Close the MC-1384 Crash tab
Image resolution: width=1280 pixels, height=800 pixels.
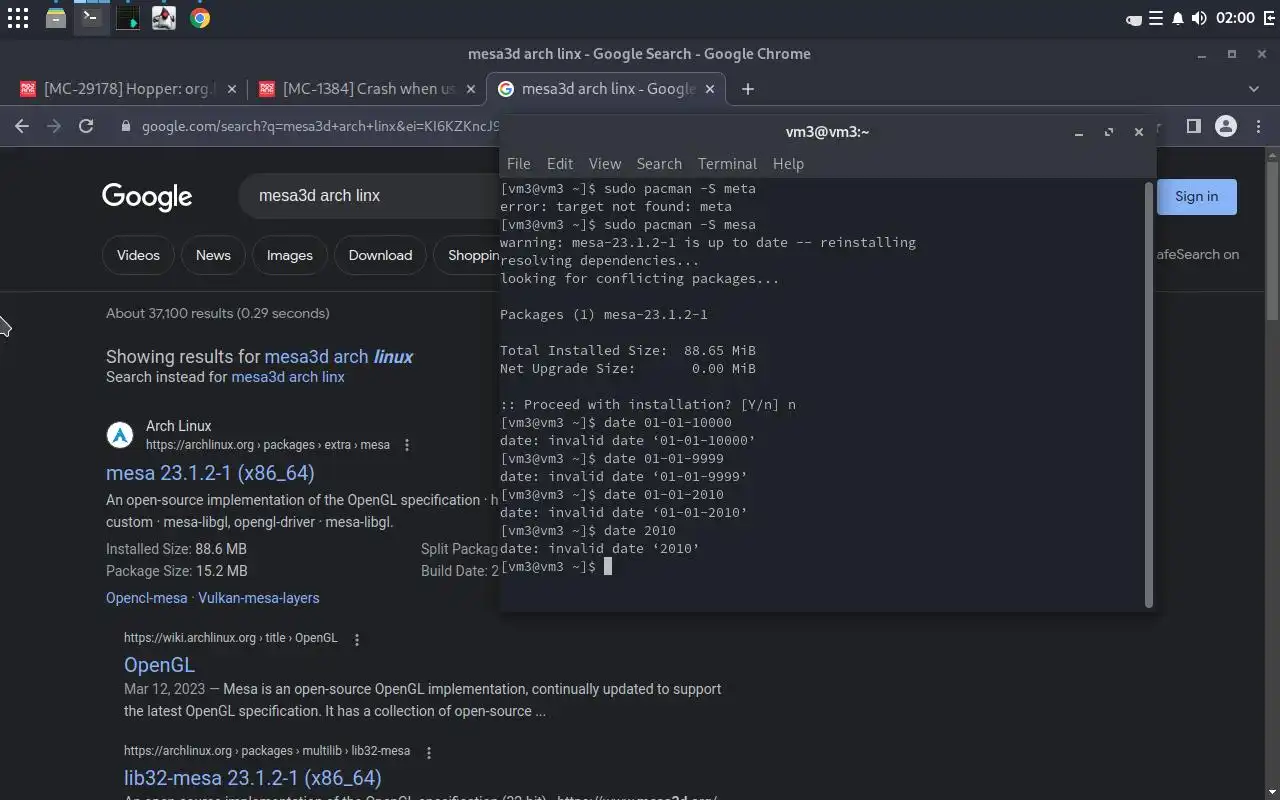pyautogui.click(x=471, y=89)
